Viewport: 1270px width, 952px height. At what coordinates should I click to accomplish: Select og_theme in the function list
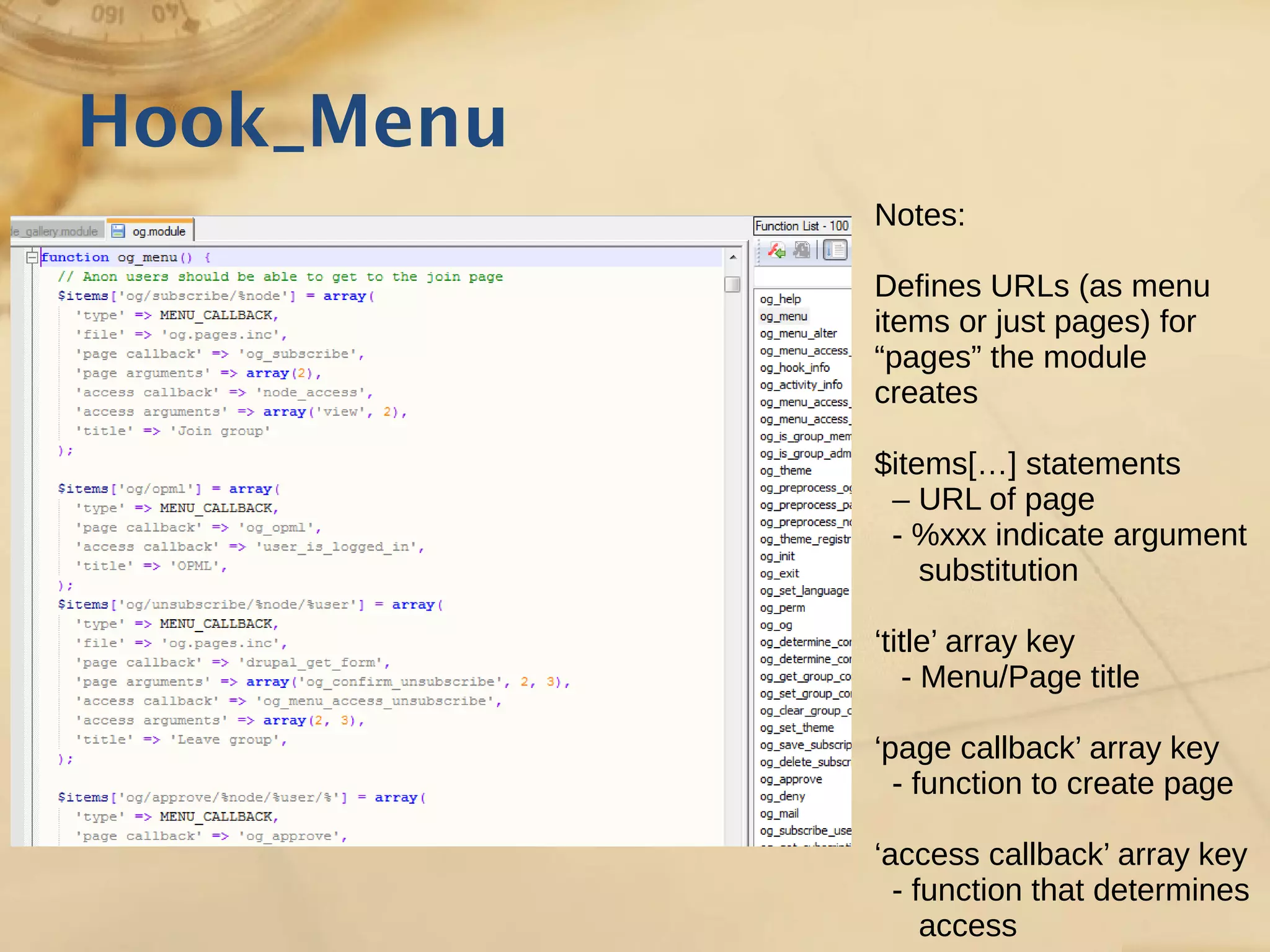point(785,470)
